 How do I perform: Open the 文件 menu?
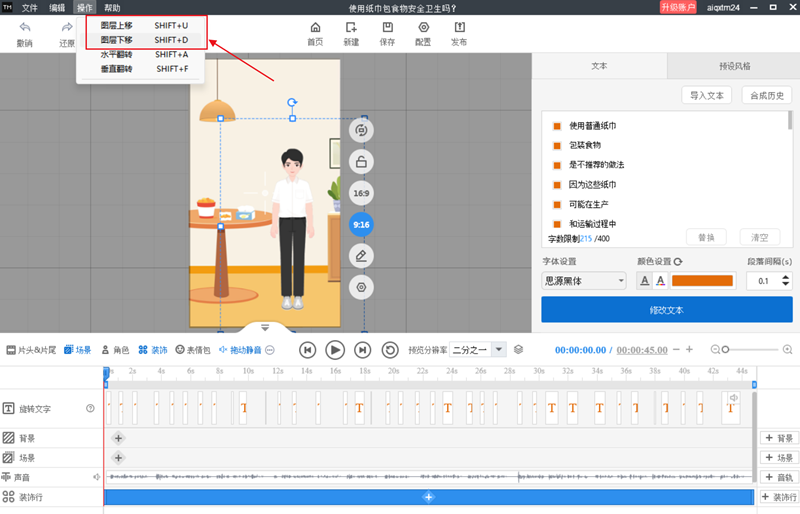pyautogui.click(x=30, y=8)
